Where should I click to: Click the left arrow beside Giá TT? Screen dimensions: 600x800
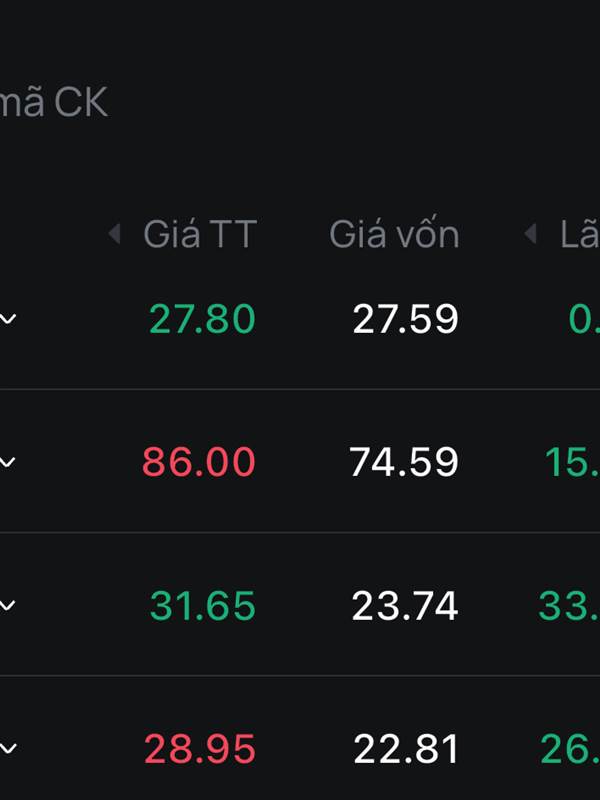(114, 234)
